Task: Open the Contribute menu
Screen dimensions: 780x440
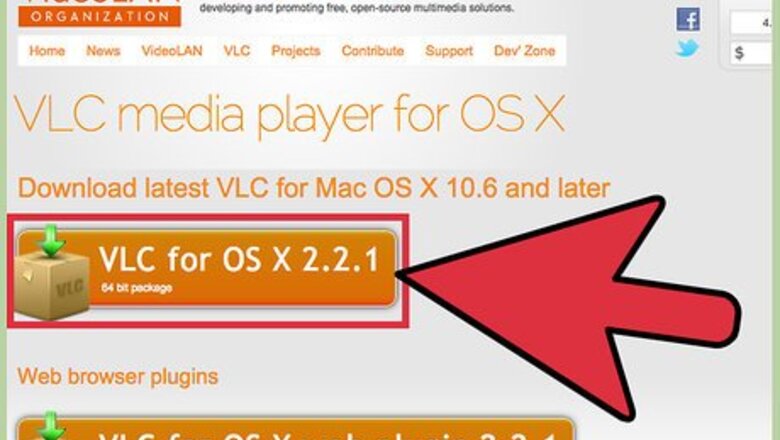Action: pyautogui.click(x=373, y=51)
